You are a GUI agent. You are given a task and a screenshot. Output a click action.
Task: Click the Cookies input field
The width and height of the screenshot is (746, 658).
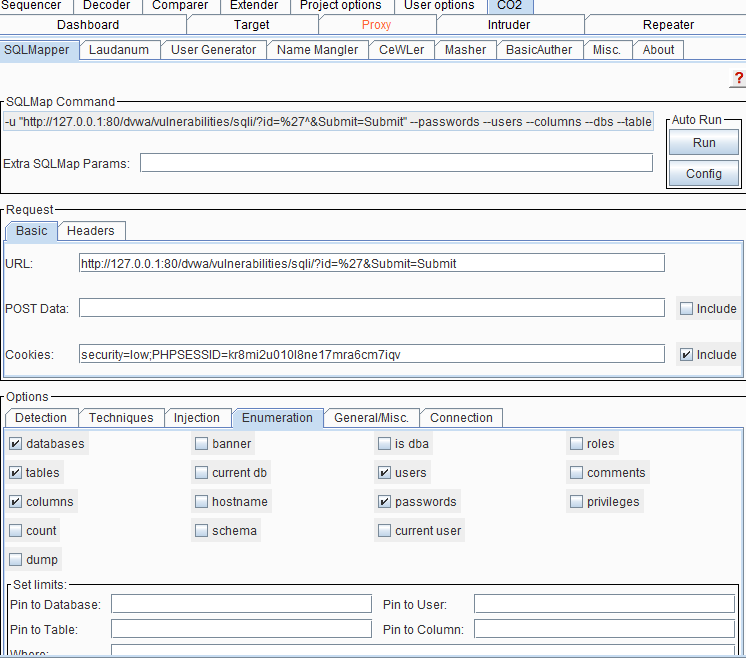click(x=372, y=354)
